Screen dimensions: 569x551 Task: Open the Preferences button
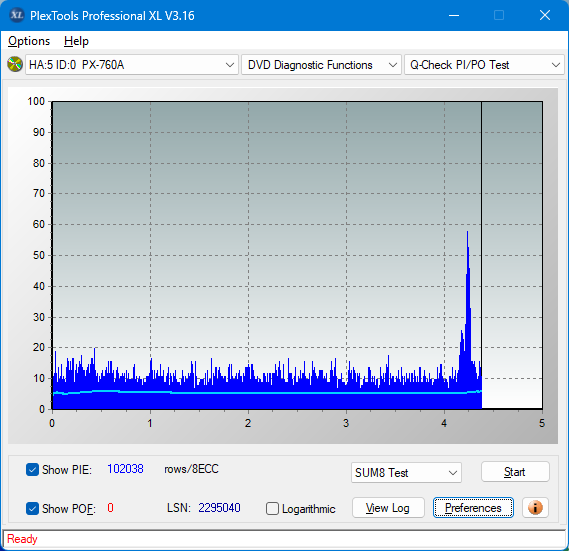click(x=473, y=507)
